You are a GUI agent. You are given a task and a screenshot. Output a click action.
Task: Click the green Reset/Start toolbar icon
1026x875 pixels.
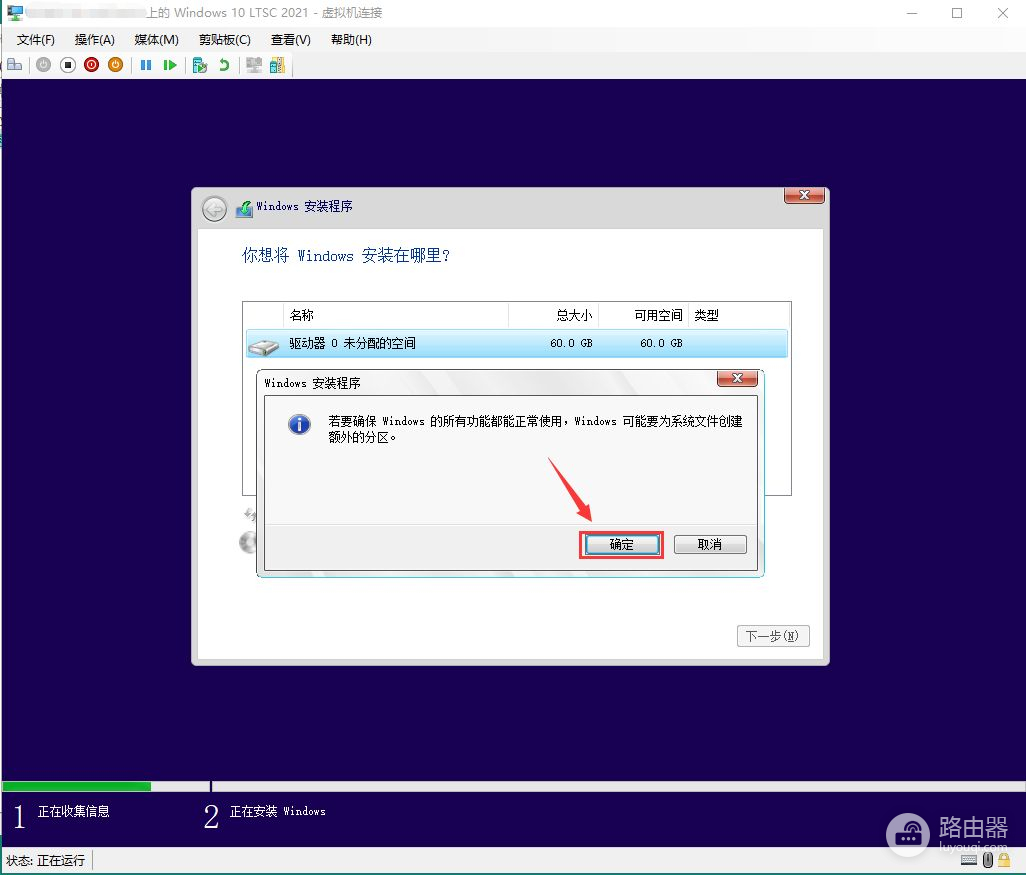[170, 65]
